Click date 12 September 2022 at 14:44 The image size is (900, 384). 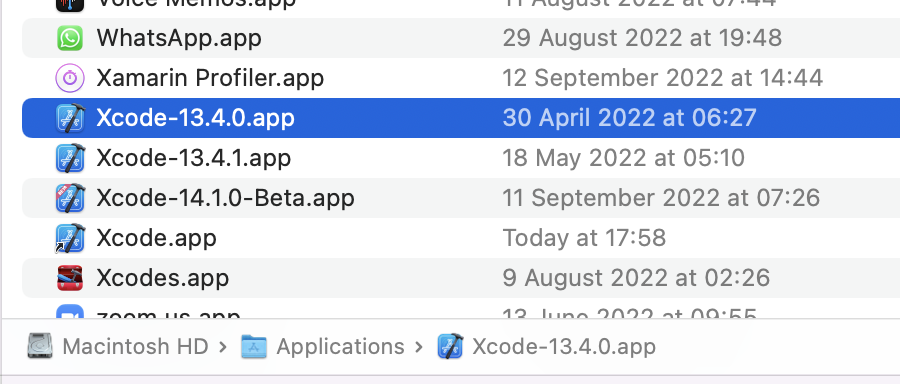pyautogui.click(x=663, y=78)
